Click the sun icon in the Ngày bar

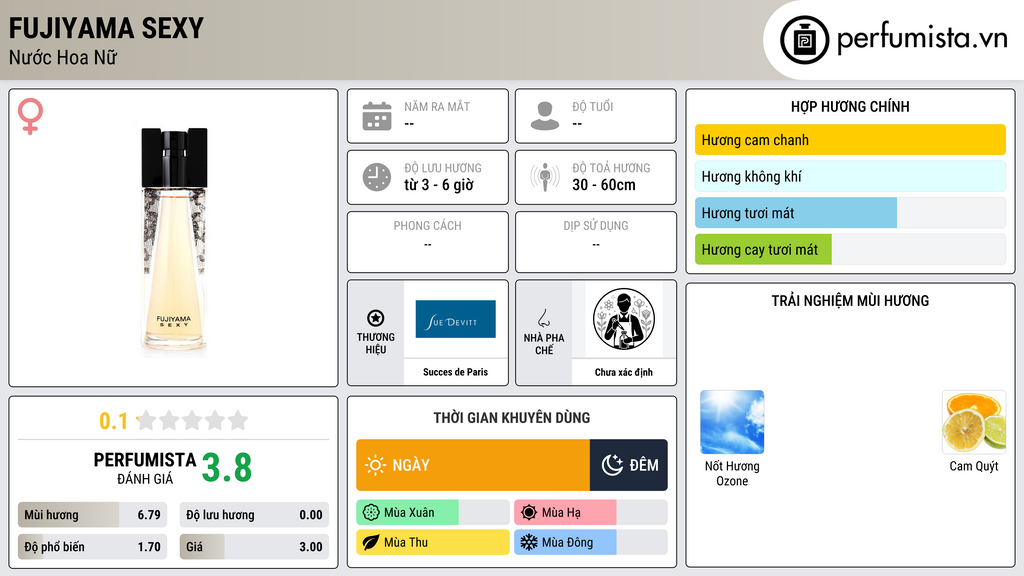coord(375,465)
